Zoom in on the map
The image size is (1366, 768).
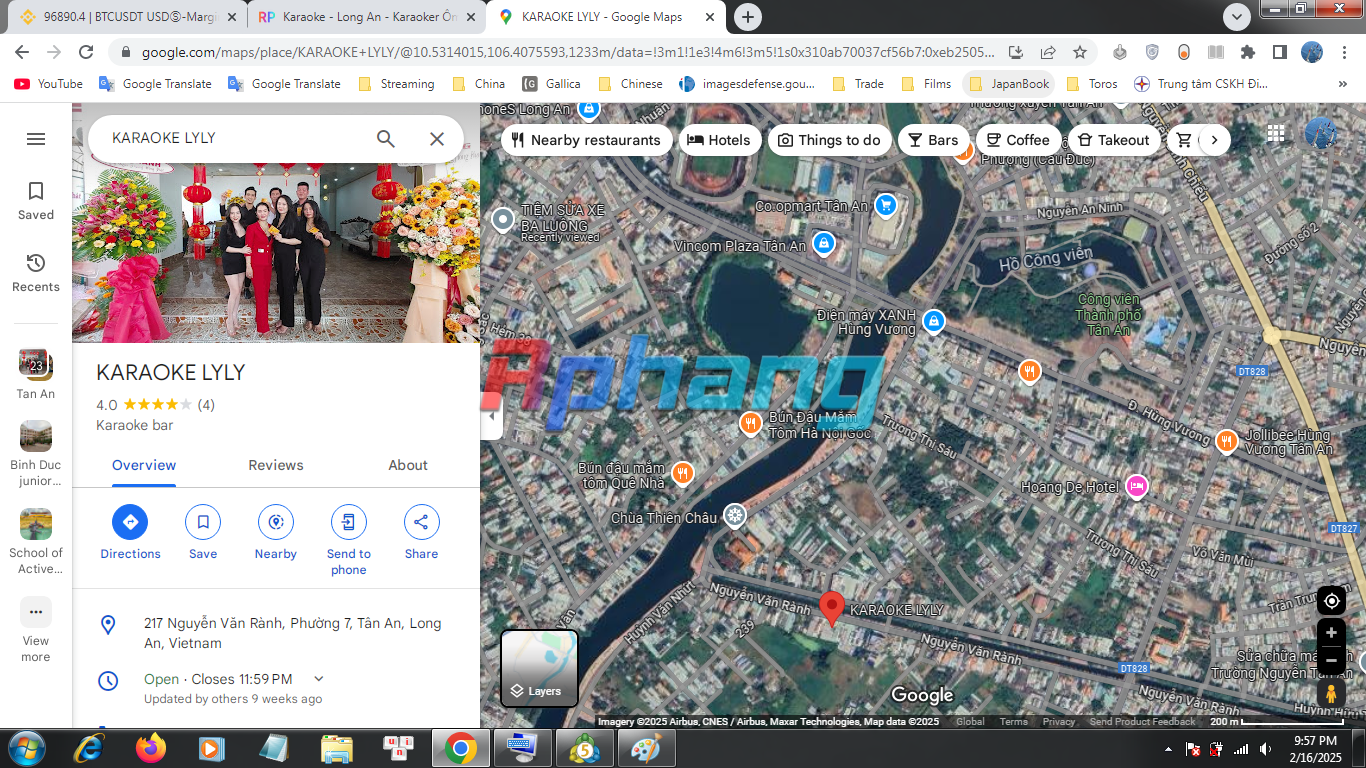pos(1331,633)
